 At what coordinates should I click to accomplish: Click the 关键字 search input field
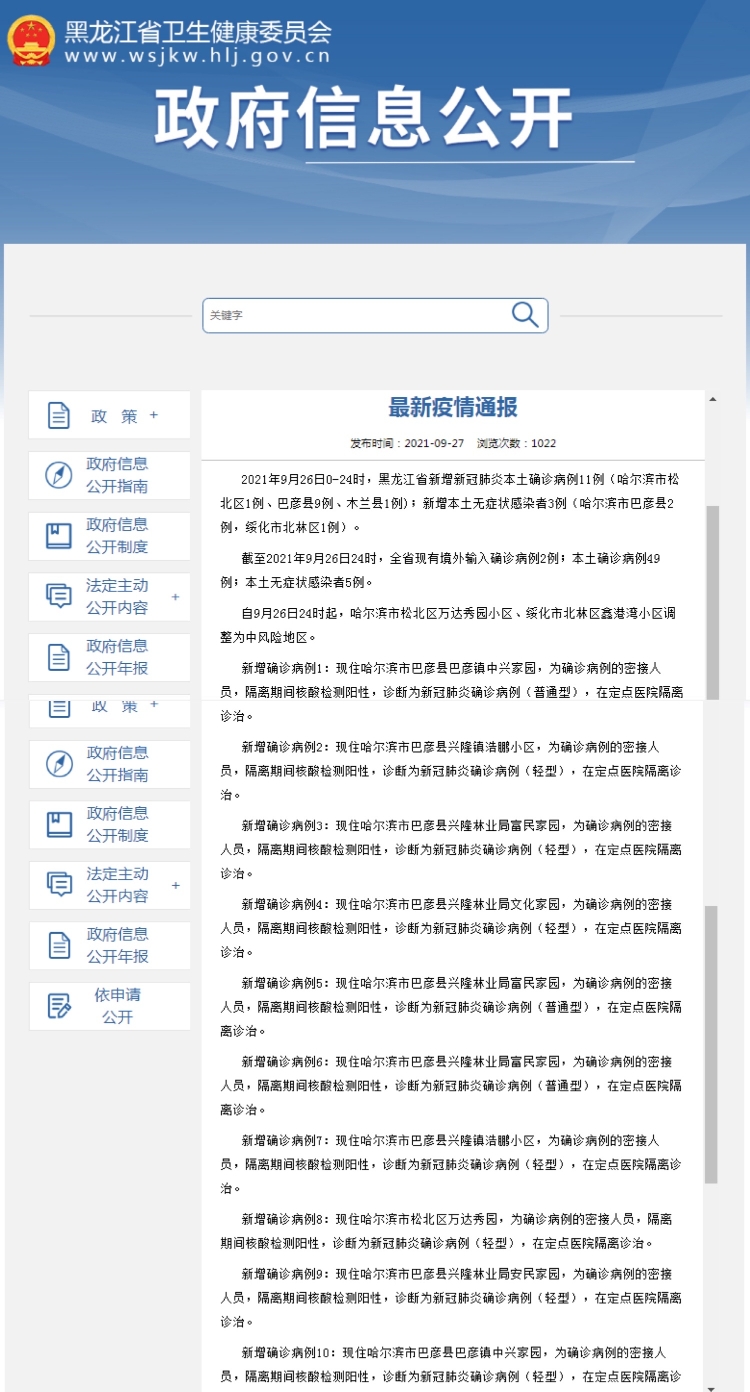pyautogui.click(x=355, y=315)
